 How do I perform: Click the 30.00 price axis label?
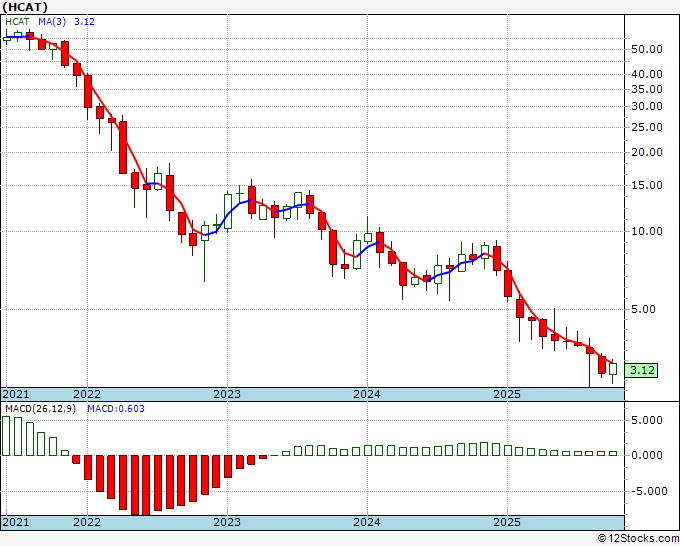[x=647, y=106]
